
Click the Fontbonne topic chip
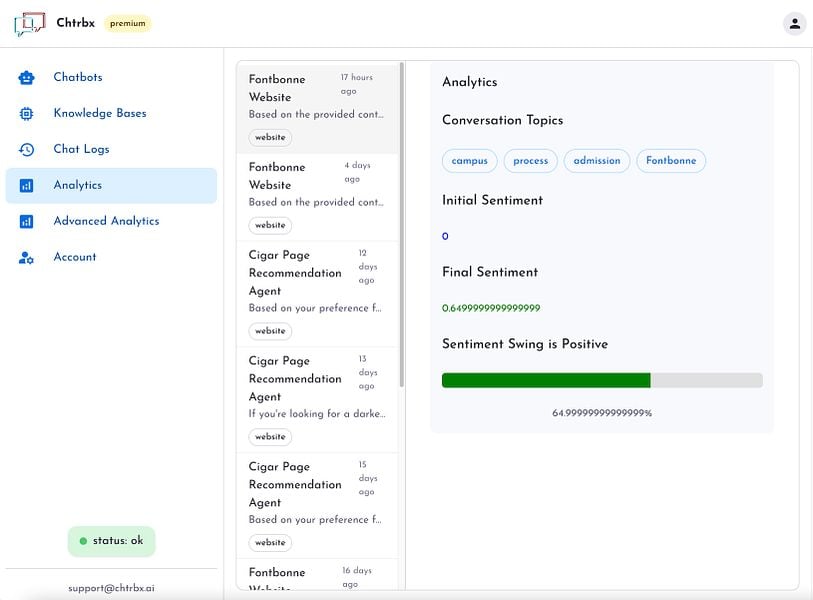pos(671,161)
